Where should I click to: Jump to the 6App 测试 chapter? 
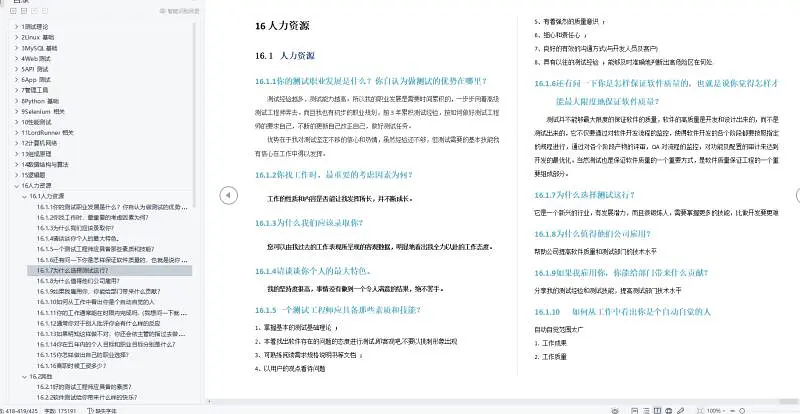(35, 80)
